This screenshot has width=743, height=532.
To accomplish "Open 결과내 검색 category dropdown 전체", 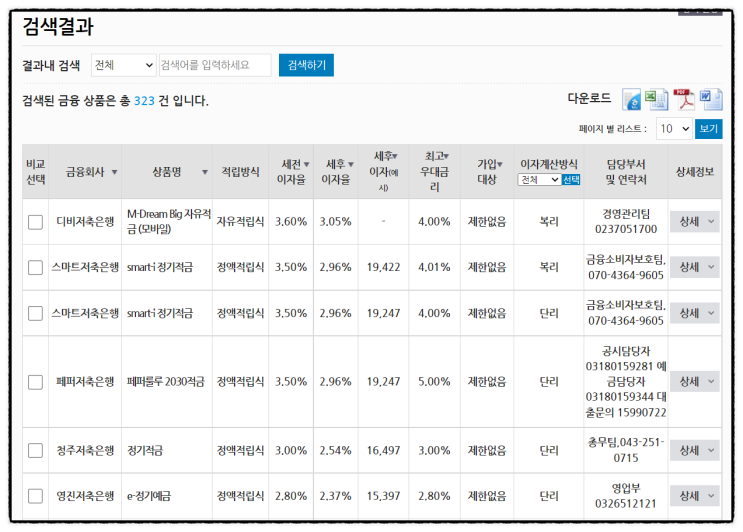I will [x=124, y=65].
